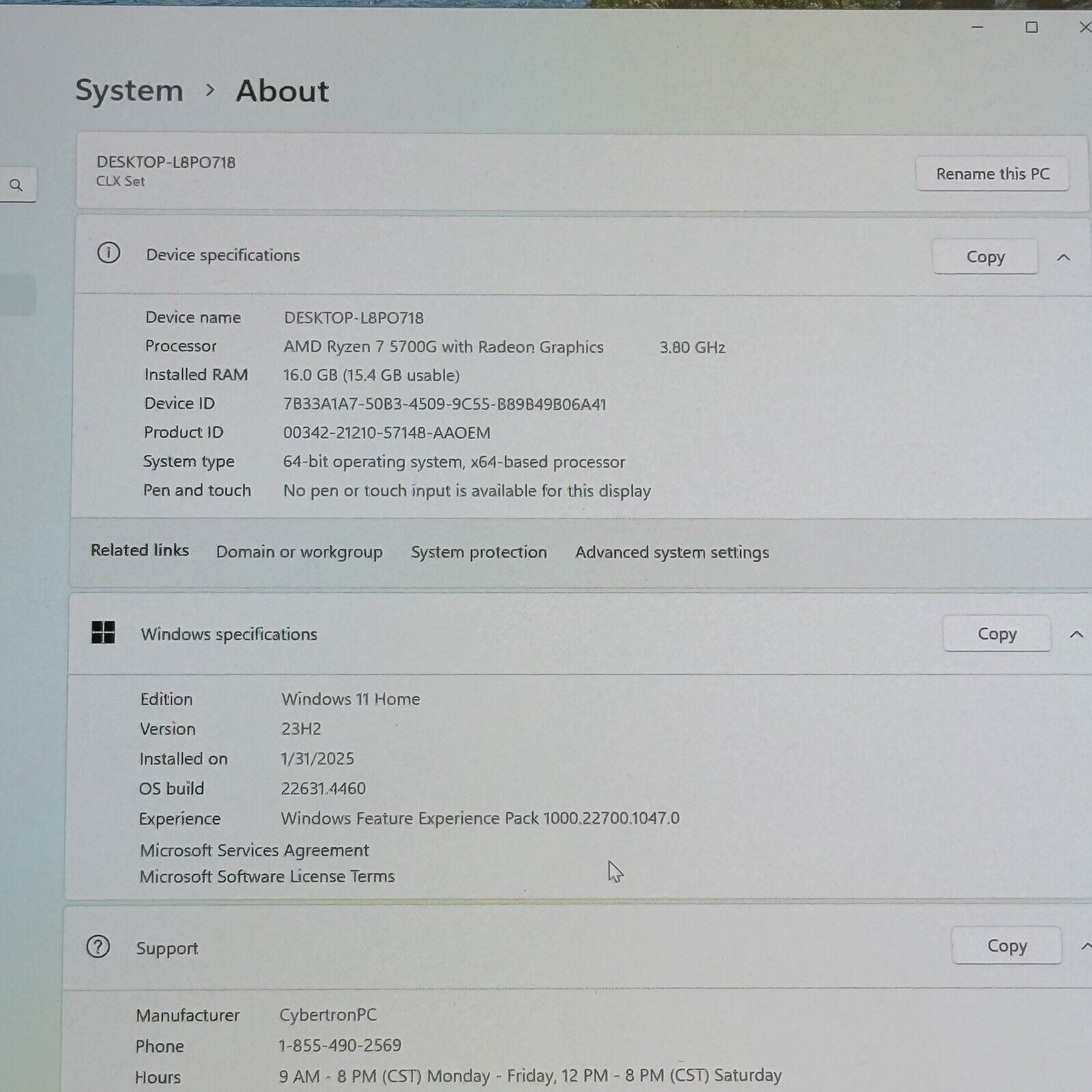Open System protection link
Viewport: 1092px width, 1092px height.
click(x=478, y=552)
